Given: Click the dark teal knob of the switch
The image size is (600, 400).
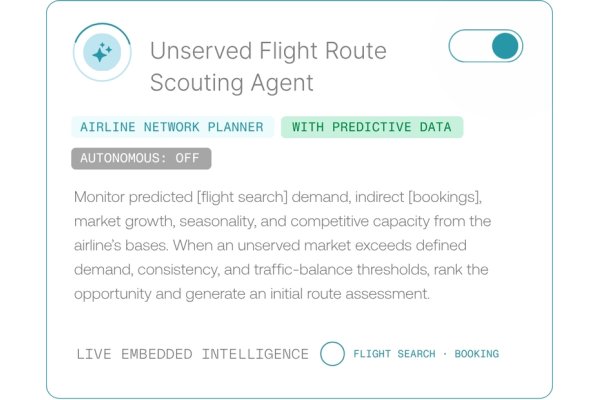Looking at the screenshot, I should point(505,46).
